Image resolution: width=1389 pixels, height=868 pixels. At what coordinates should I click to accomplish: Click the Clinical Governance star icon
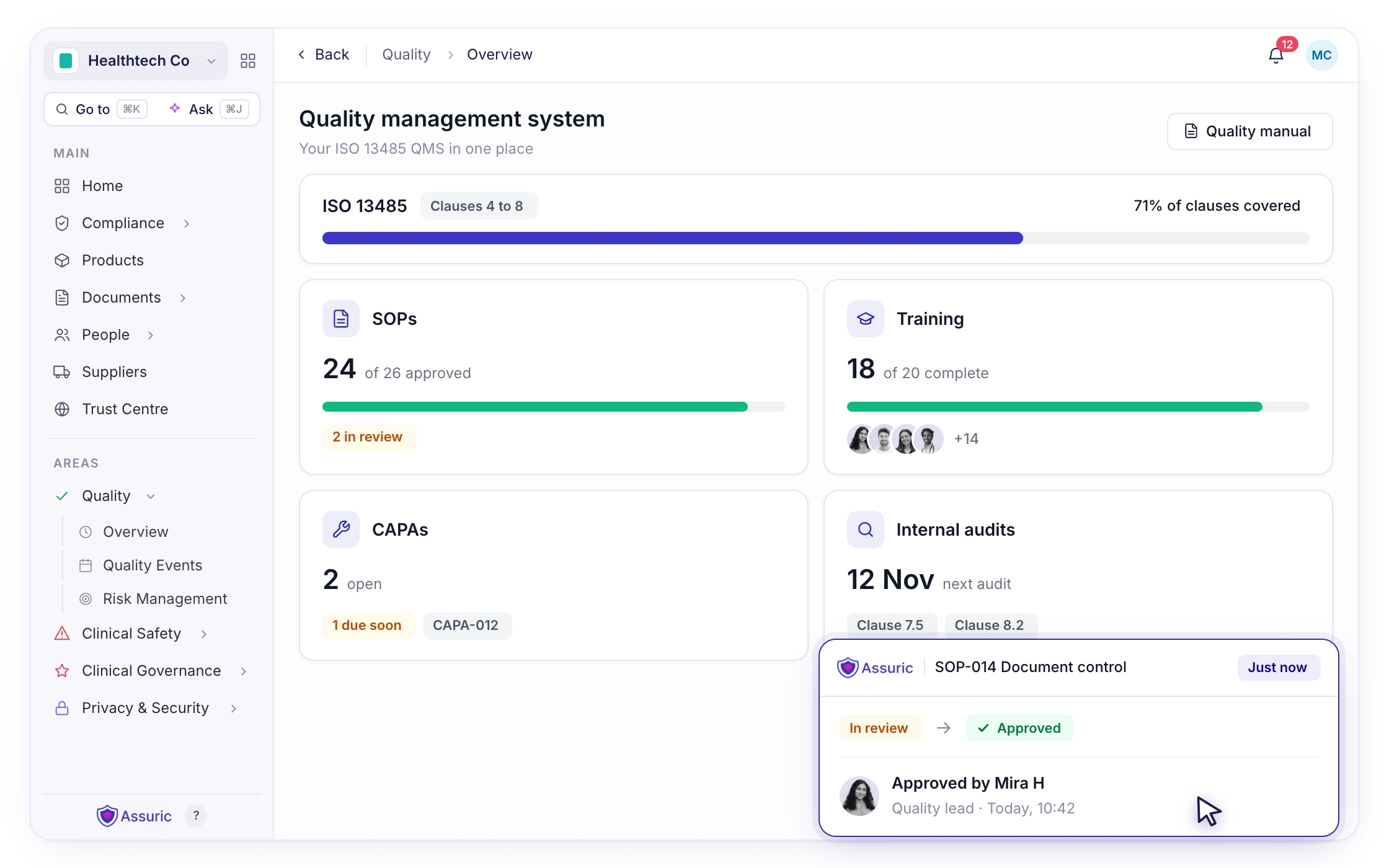pos(62,671)
